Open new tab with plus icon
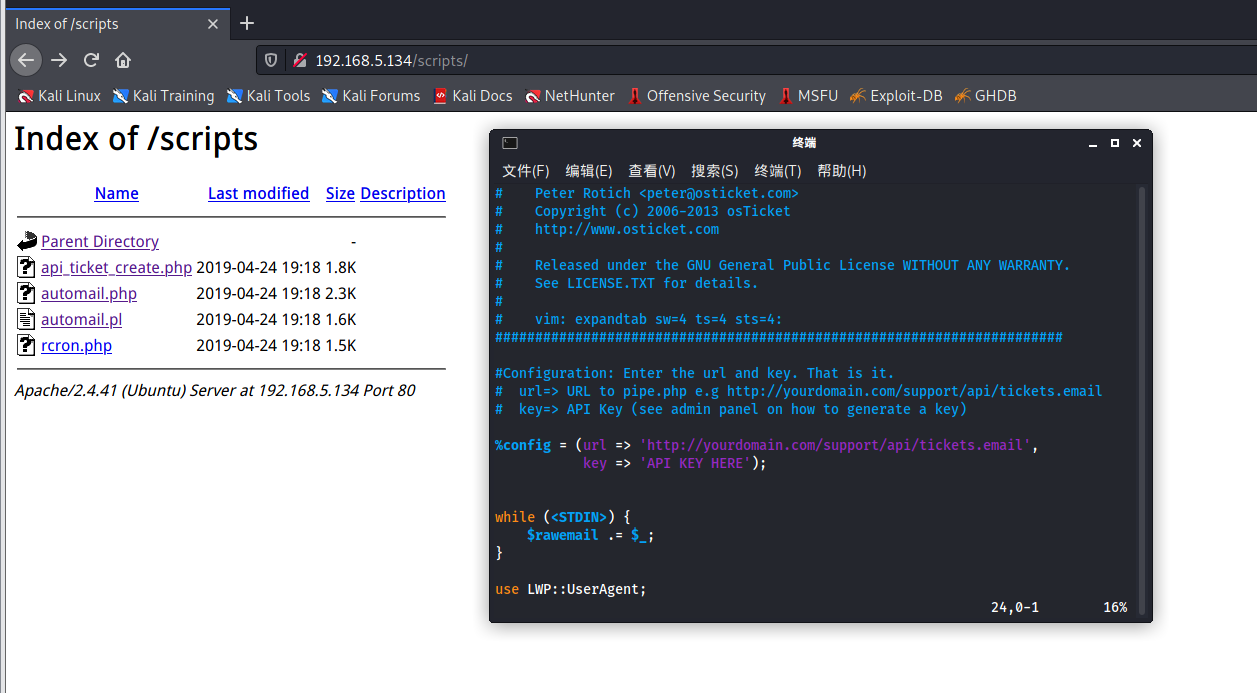Viewport: 1257px width, 693px height. (247, 23)
